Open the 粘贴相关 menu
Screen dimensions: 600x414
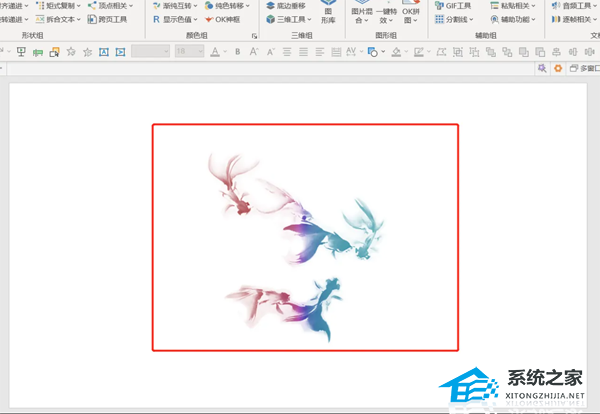pos(513,6)
